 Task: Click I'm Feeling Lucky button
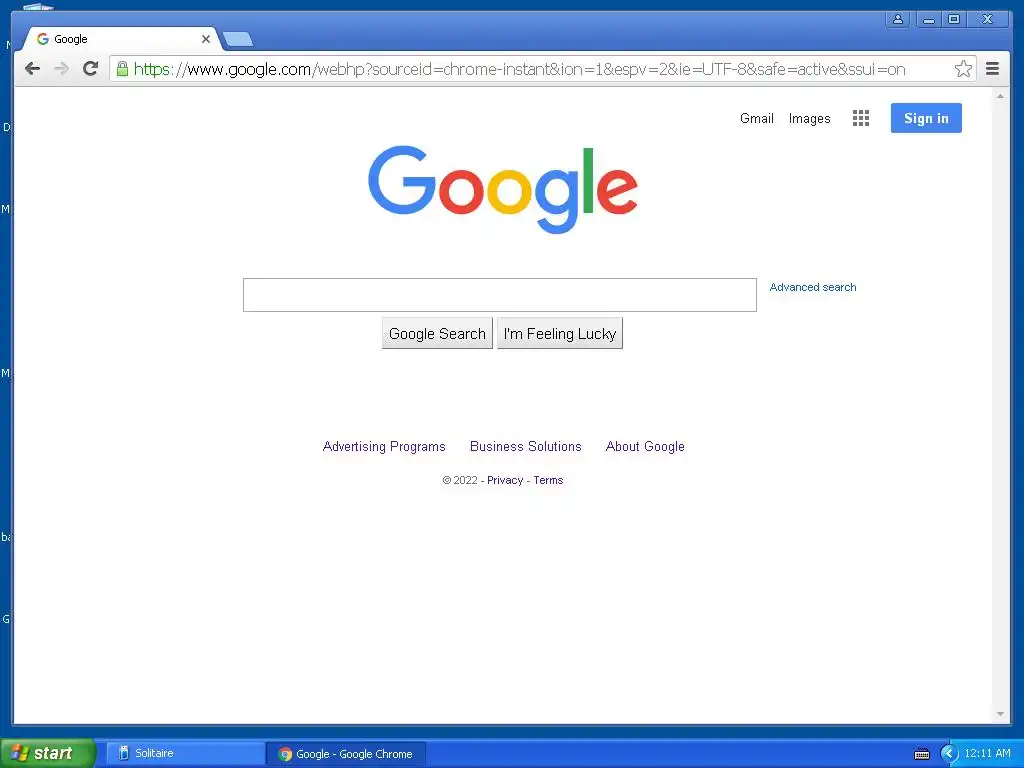coord(560,334)
